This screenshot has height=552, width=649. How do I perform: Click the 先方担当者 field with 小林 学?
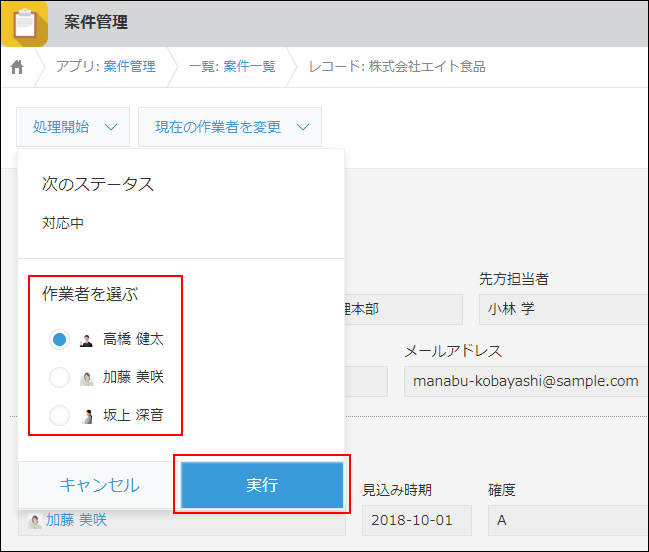point(563,309)
